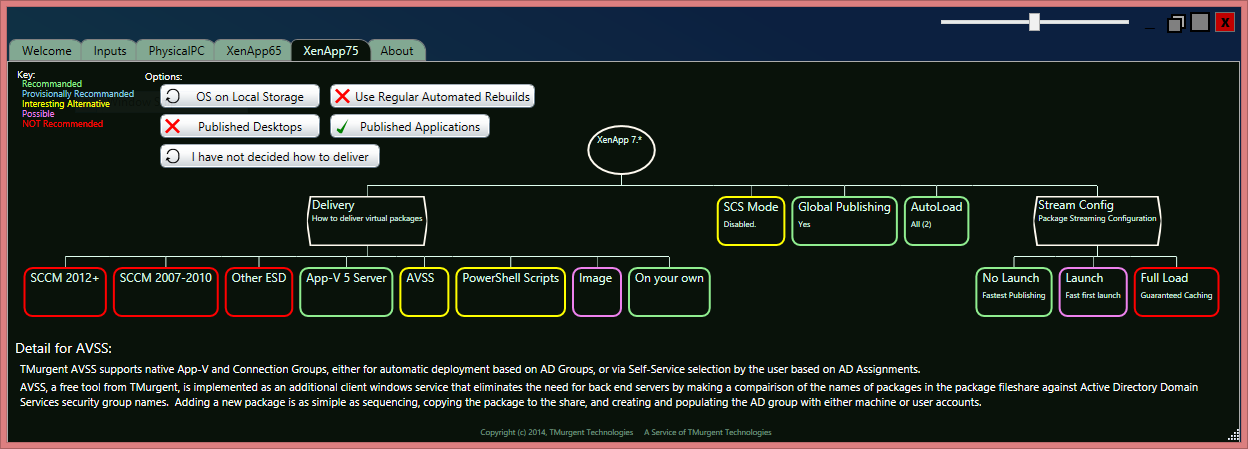
Task: Select the AVSS delivery box
Action: pyautogui.click(x=424, y=292)
